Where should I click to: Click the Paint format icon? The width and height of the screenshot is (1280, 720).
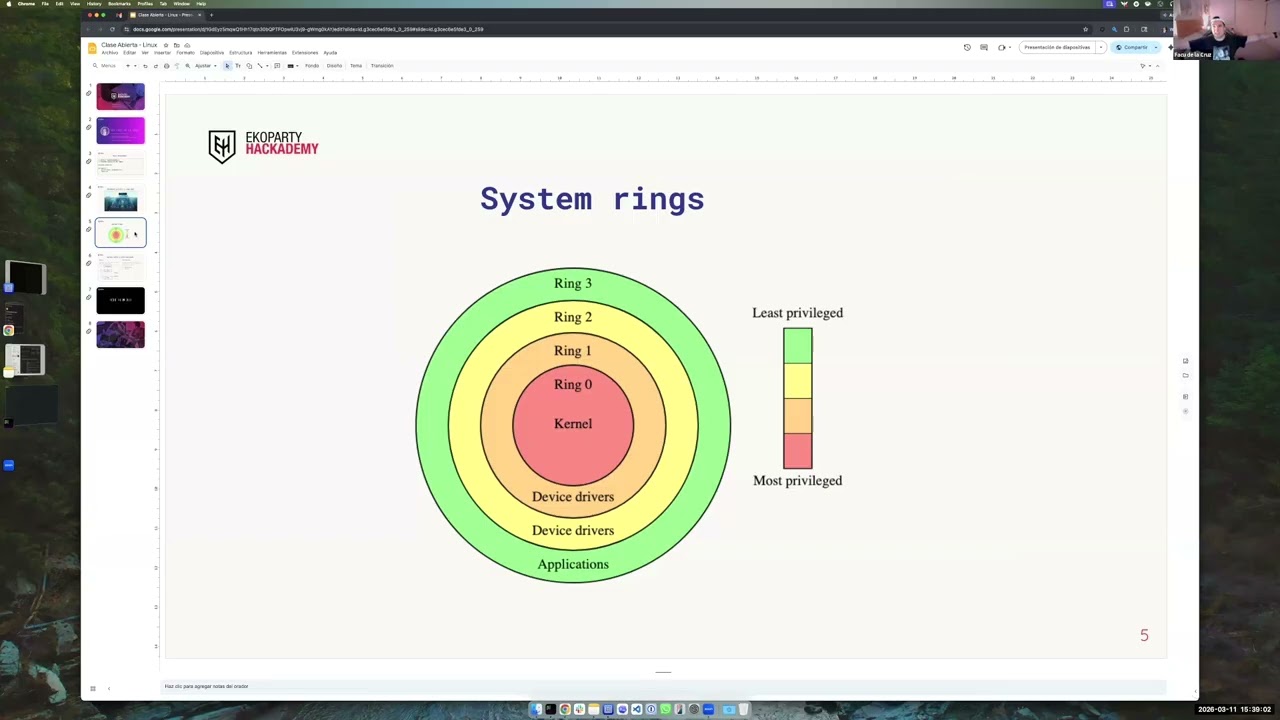coord(177,66)
